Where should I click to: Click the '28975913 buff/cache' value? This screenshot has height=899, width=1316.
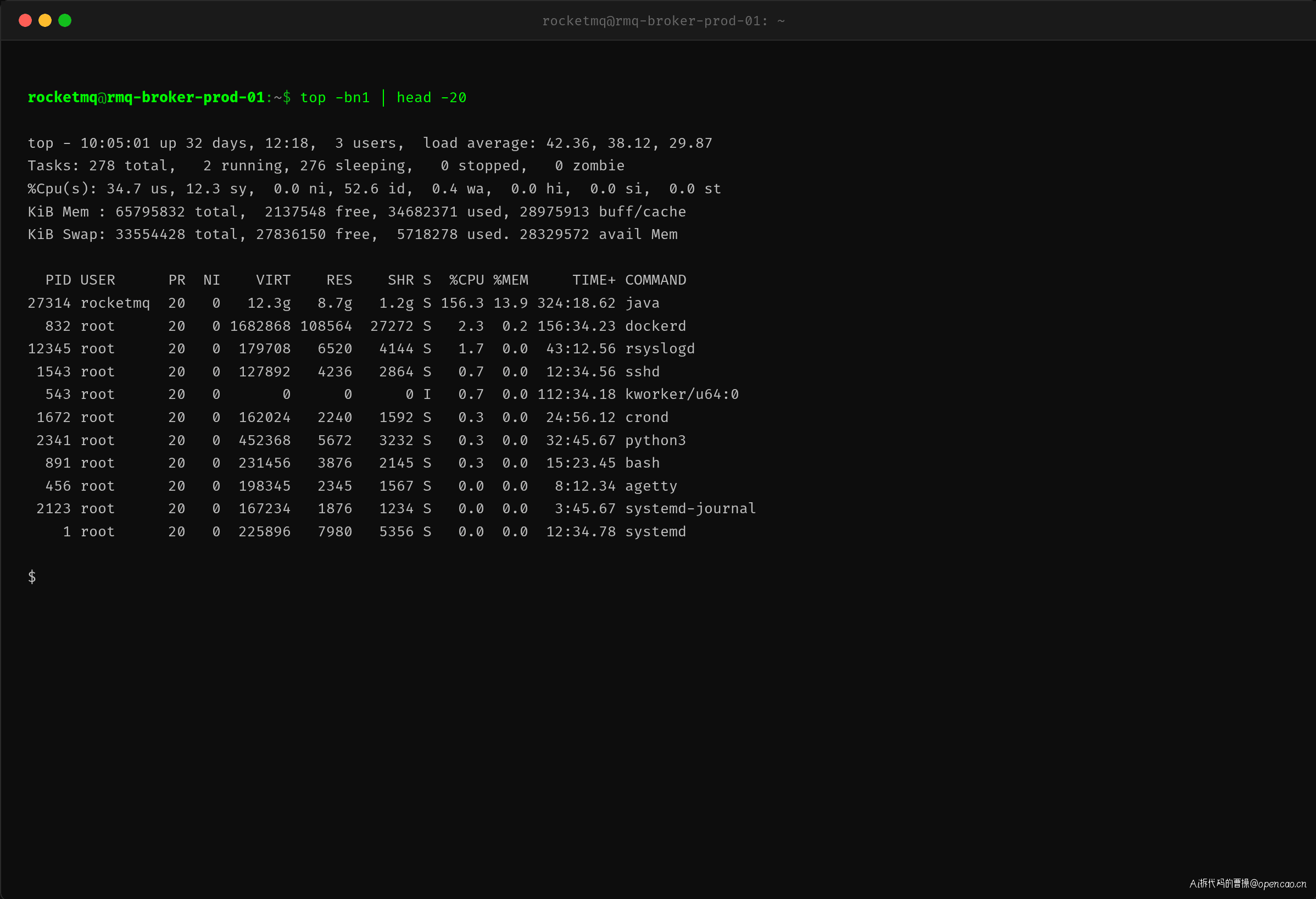point(603,212)
